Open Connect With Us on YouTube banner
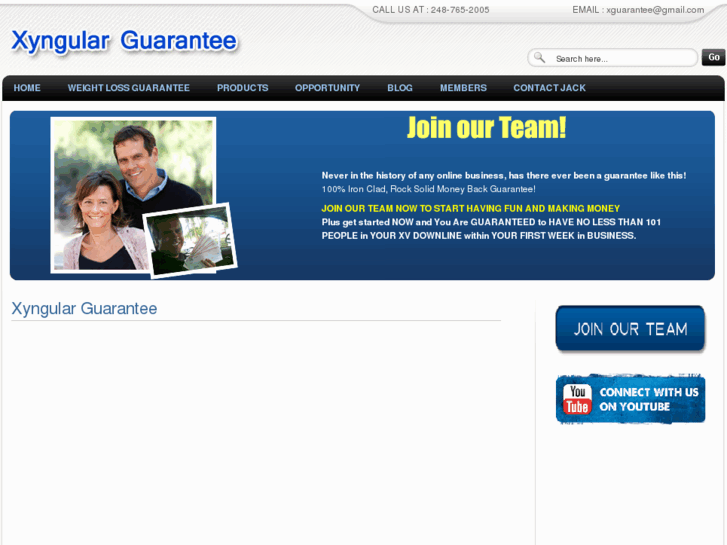 tap(630, 399)
